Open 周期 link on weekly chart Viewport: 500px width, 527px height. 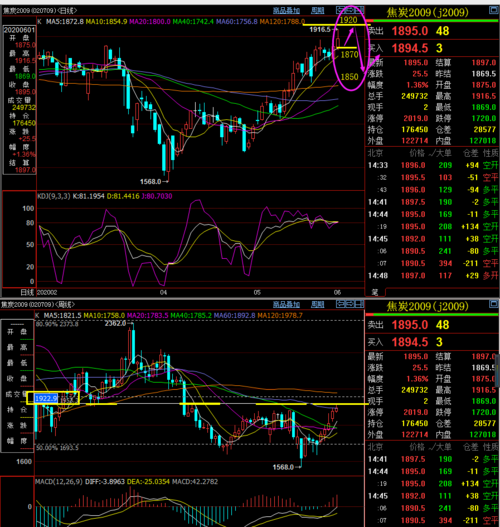(x=318, y=305)
